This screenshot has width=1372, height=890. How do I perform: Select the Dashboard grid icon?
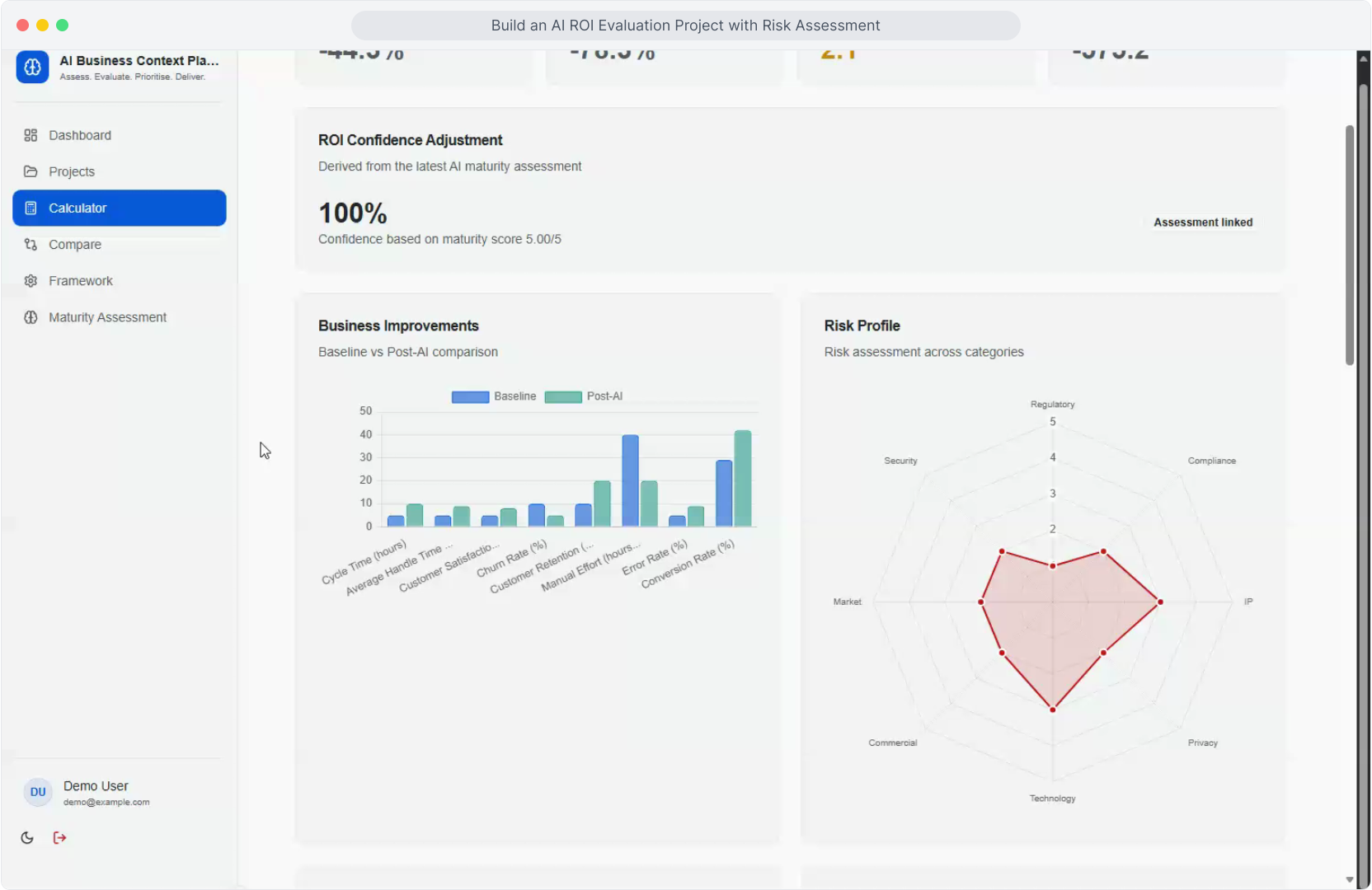click(31, 135)
